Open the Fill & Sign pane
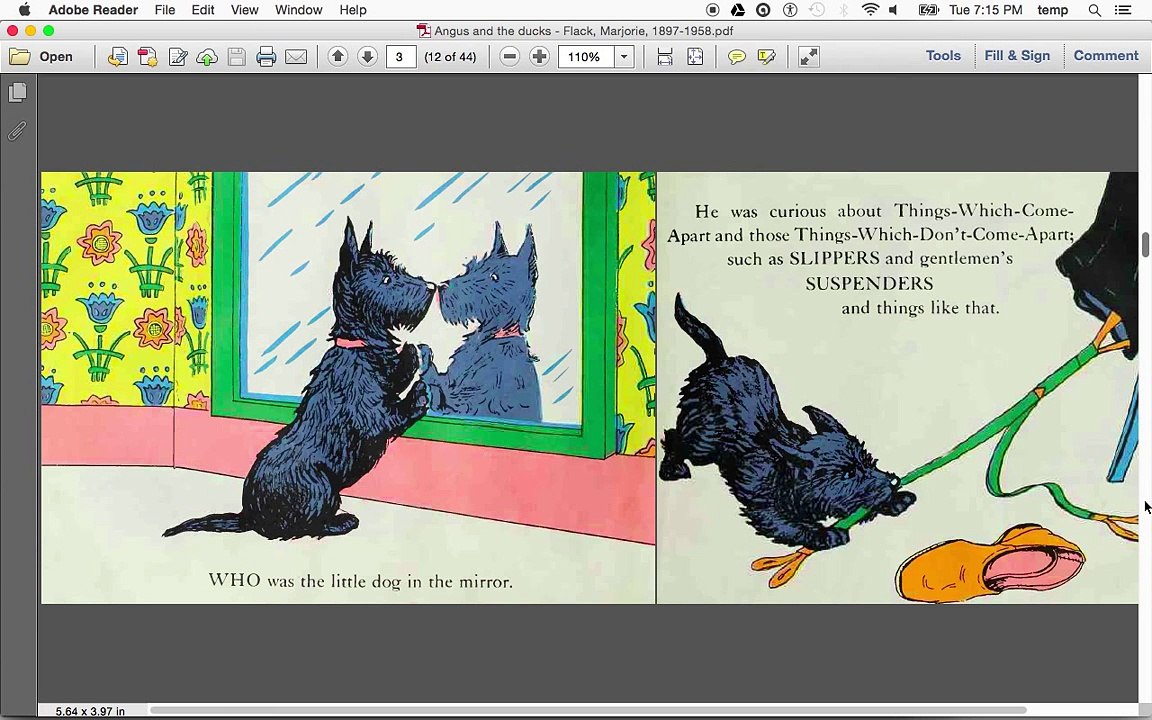The height and width of the screenshot is (720, 1152). [x=1017, y=56]
